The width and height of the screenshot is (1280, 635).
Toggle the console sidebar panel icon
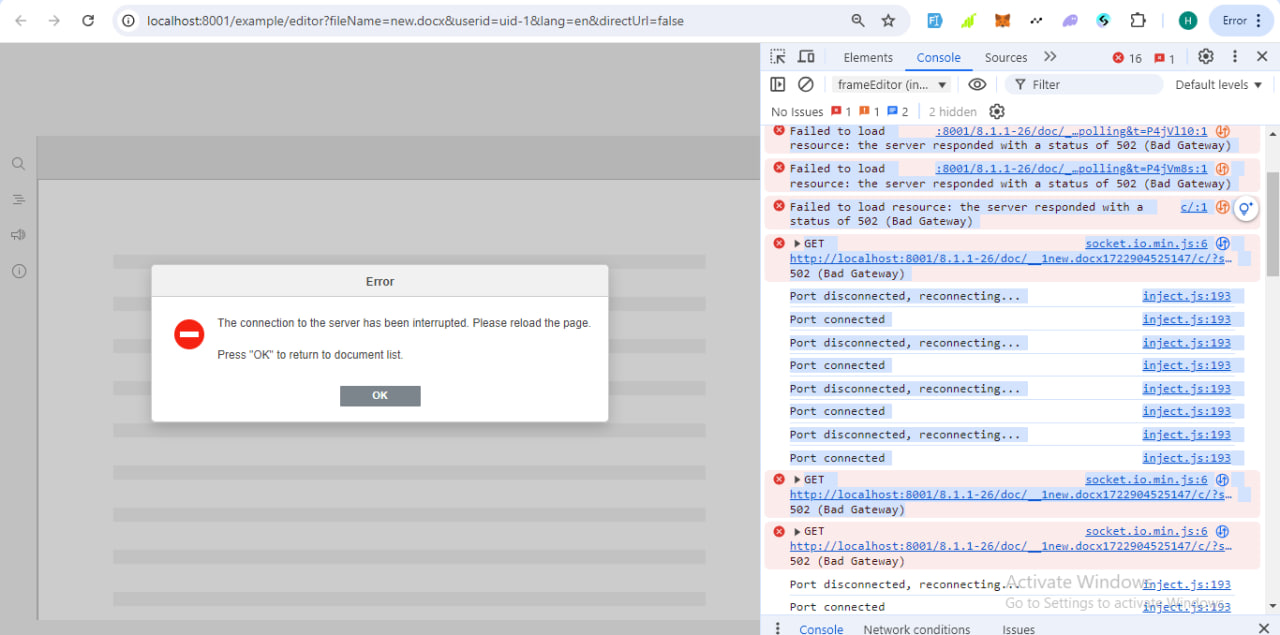(x=778, y=85)
